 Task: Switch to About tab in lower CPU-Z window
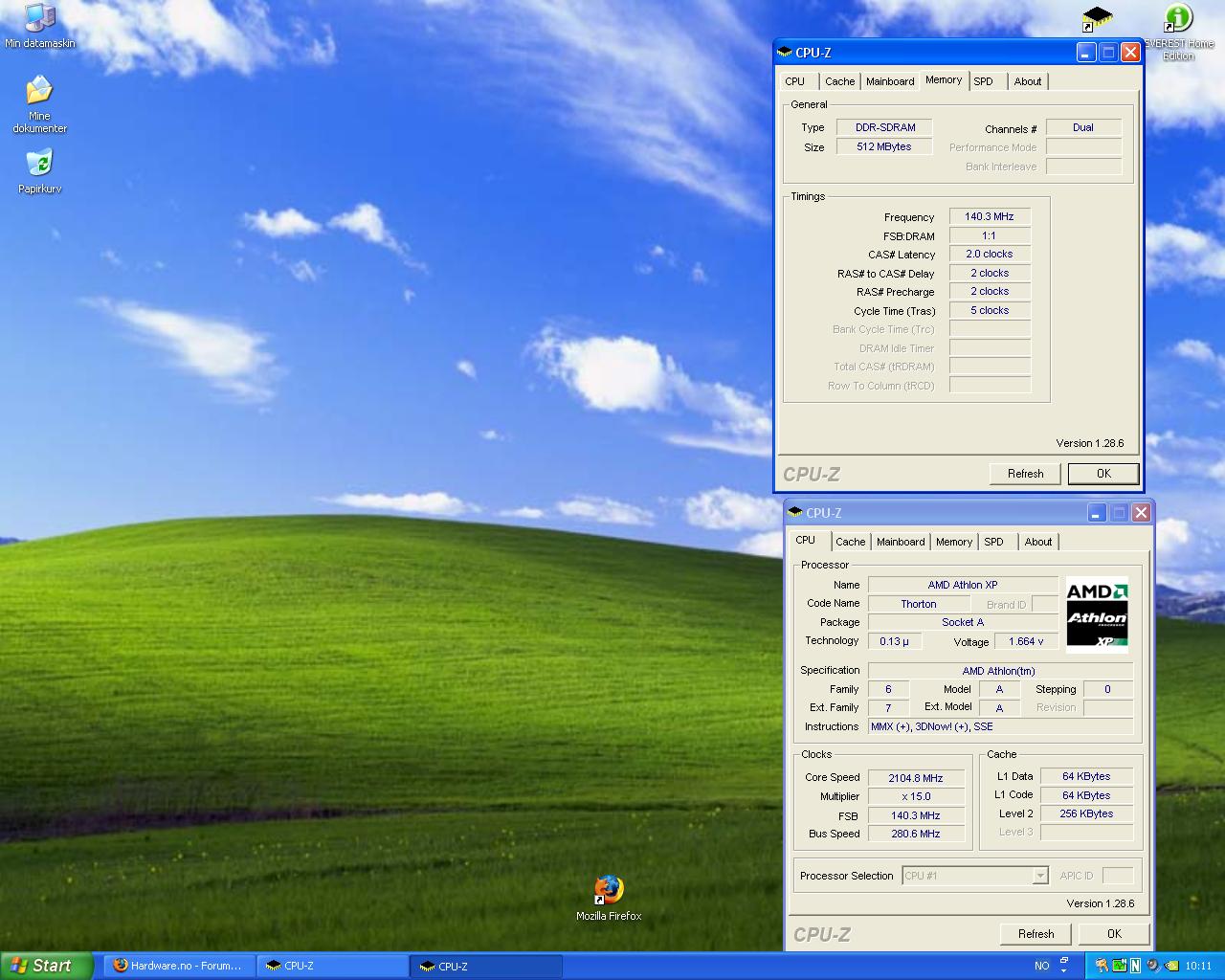click(1038, 542)
